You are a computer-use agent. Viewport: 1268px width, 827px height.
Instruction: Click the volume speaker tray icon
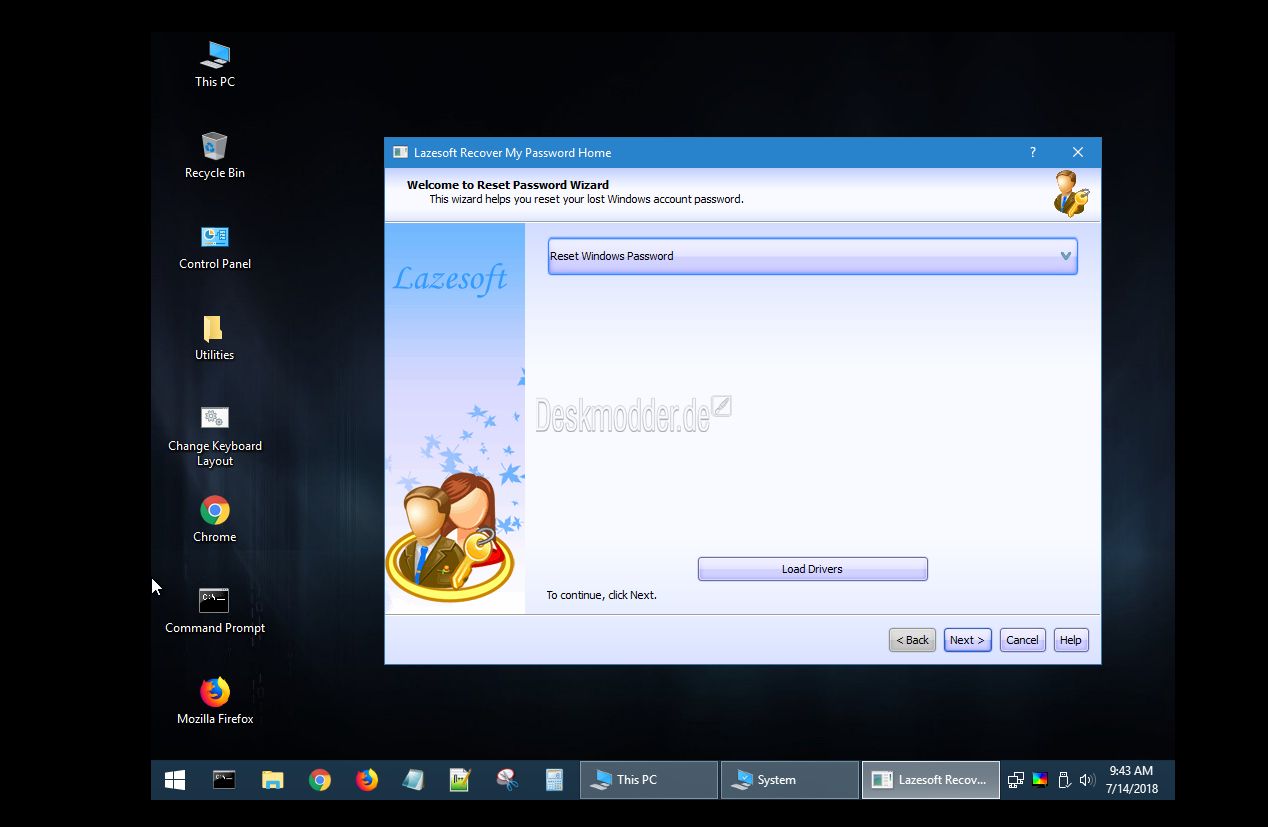click(x=1088, y=780)
